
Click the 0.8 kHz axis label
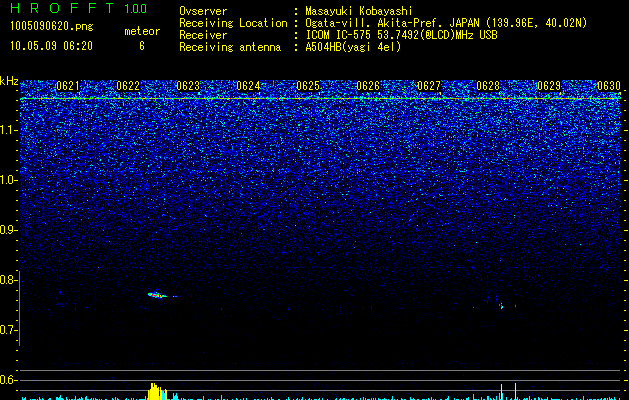click(x=9, y=280)
